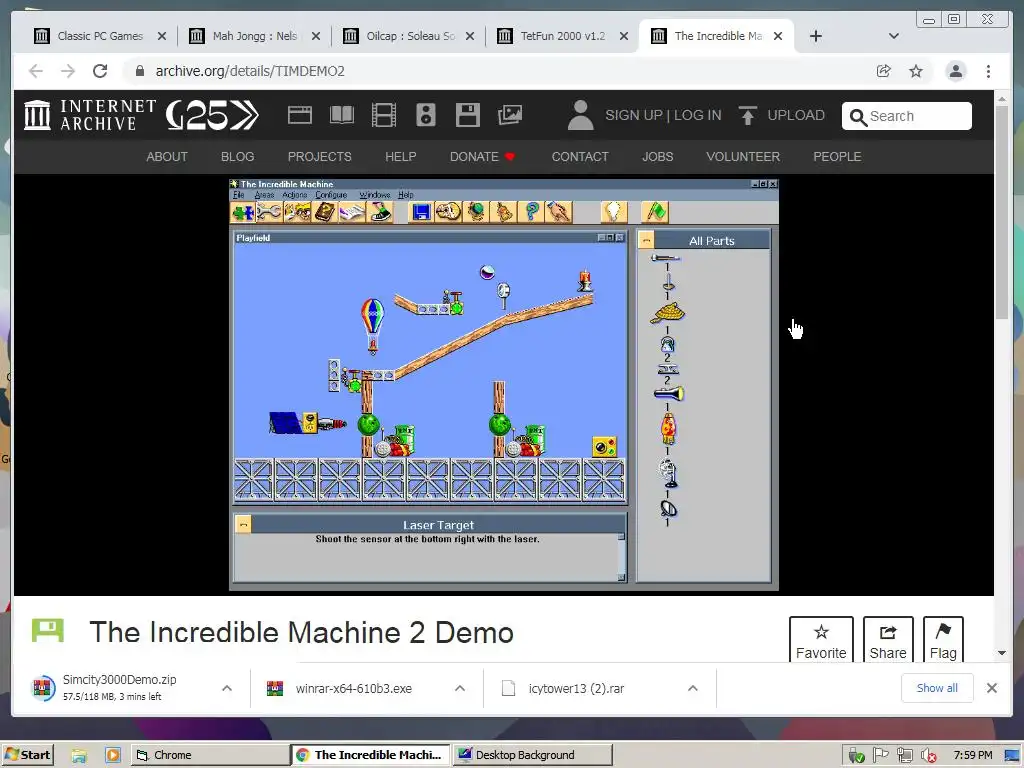Open the Internet Archive audio speaker icon

[x=426, y=115]
